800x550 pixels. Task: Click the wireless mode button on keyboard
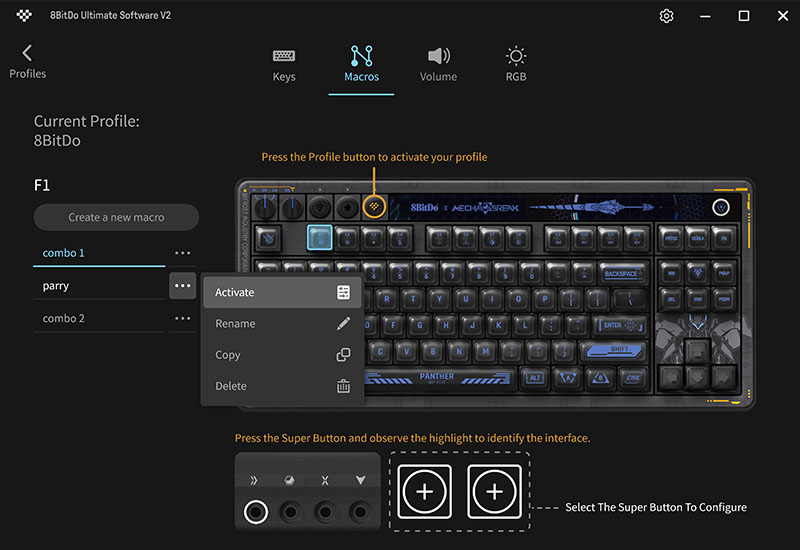point(320,207)
